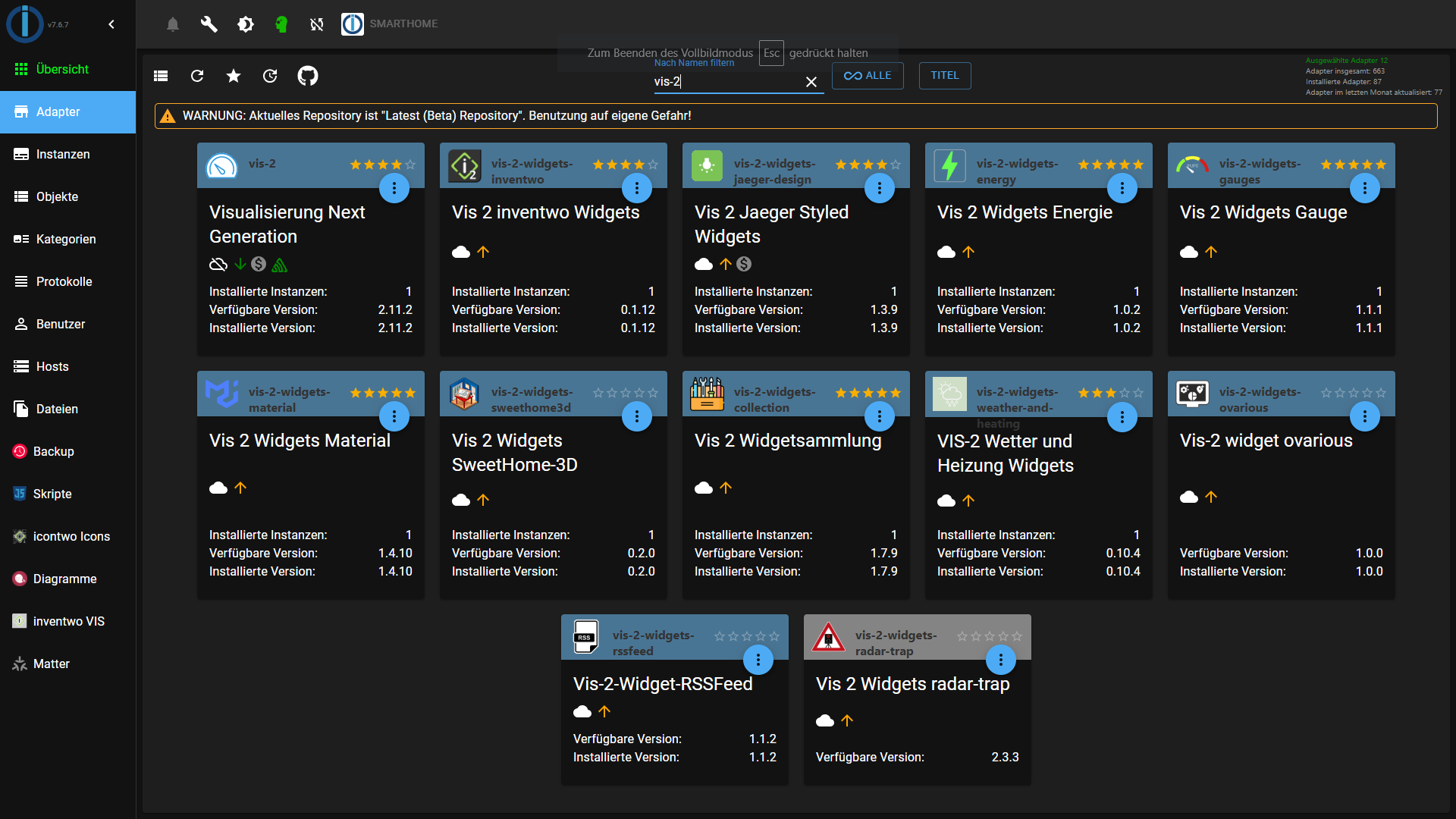Open system settings wrench icon
Image resolution: width=1456 pixels, height=819 pixels.
[x=209, y=24]
